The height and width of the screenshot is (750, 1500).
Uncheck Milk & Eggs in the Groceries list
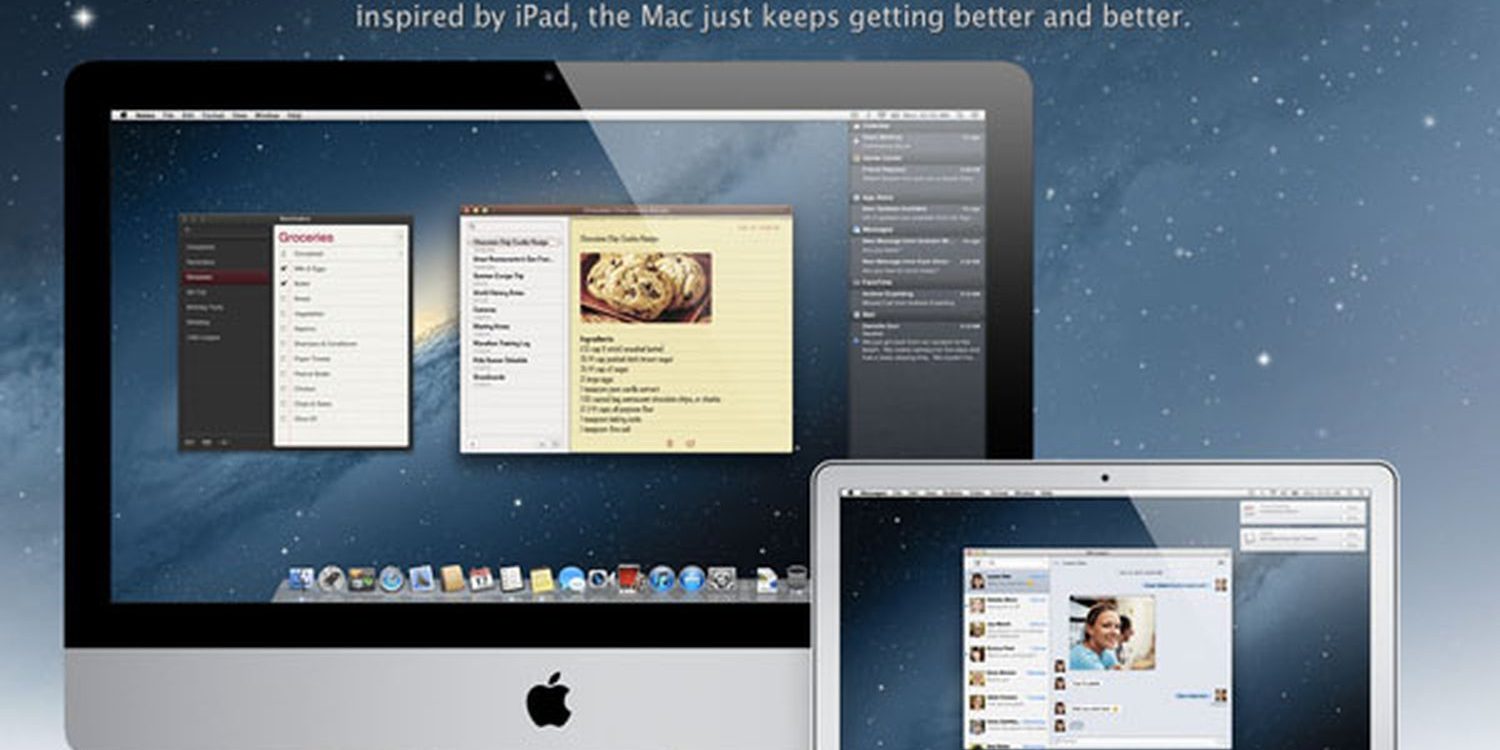pos(283,268)
